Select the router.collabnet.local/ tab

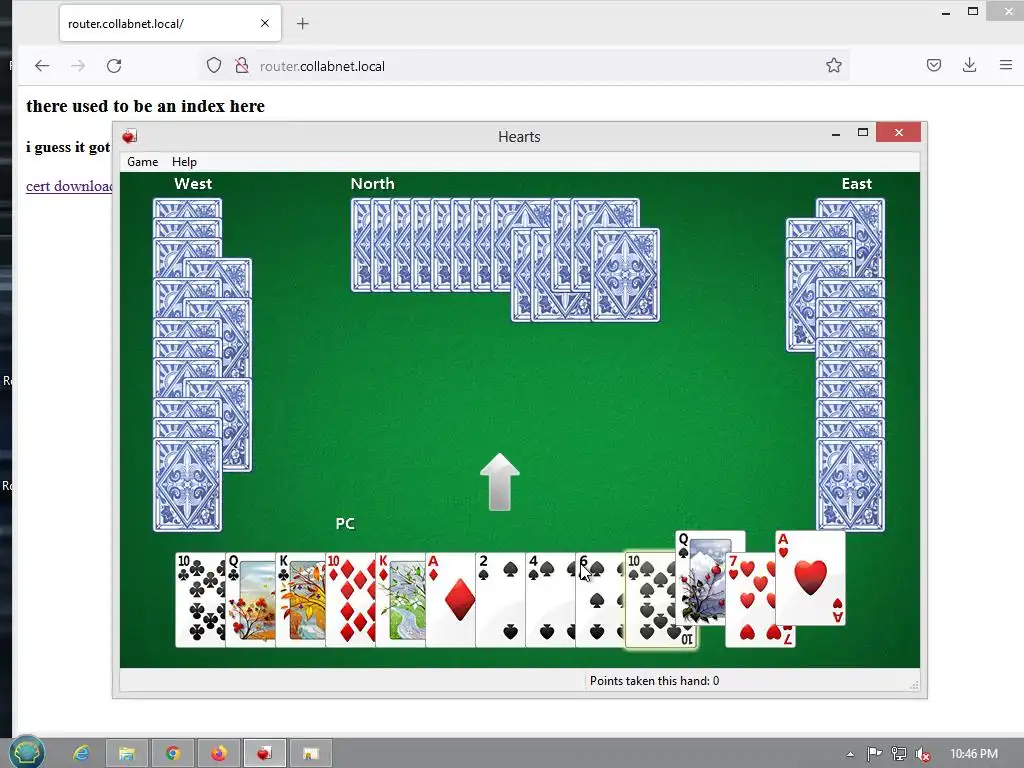(170, 24)
